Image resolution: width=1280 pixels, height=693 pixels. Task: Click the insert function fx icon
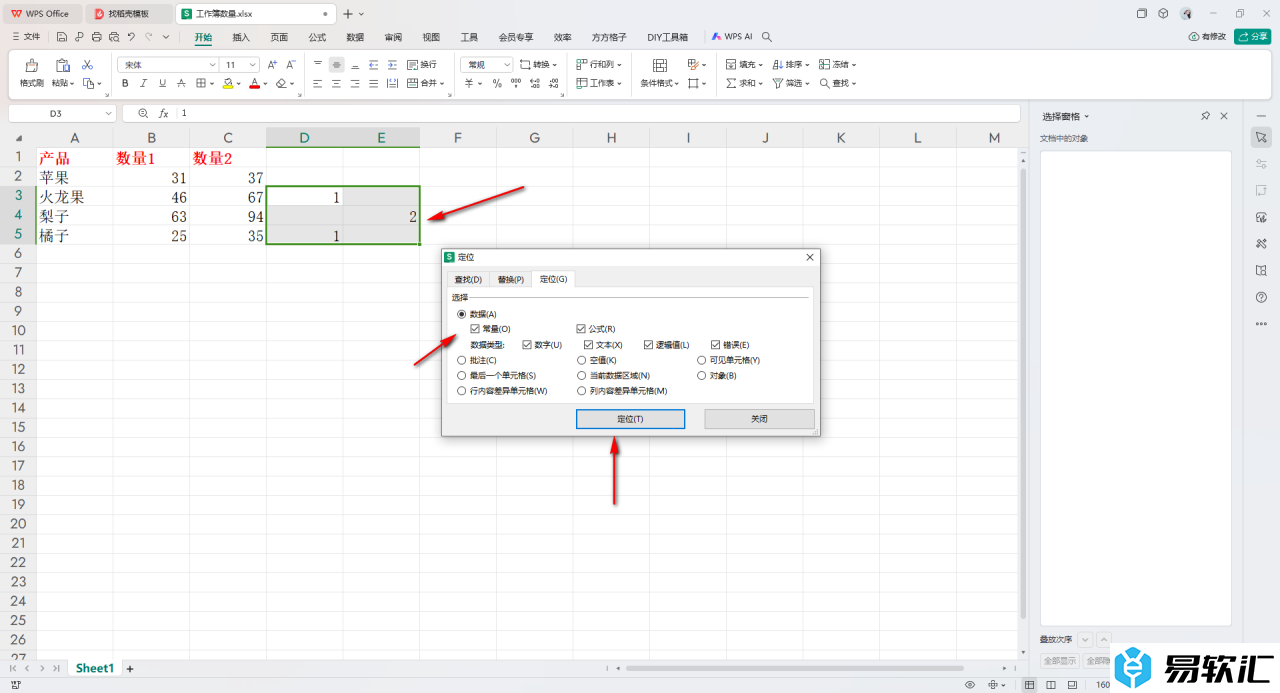[163, 114]
